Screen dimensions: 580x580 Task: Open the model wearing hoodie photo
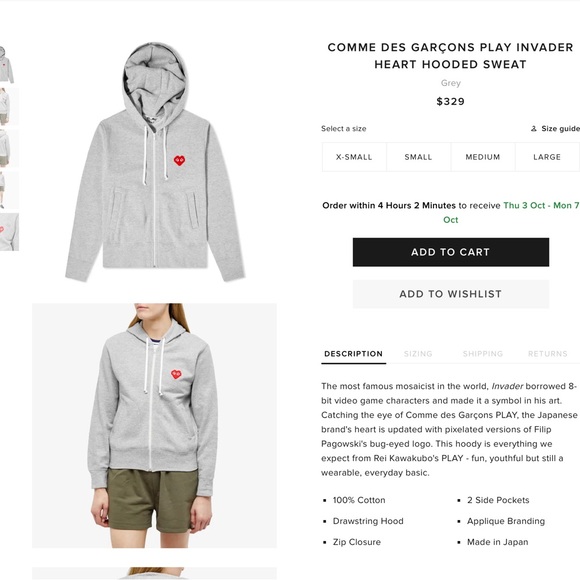(155, 425)
